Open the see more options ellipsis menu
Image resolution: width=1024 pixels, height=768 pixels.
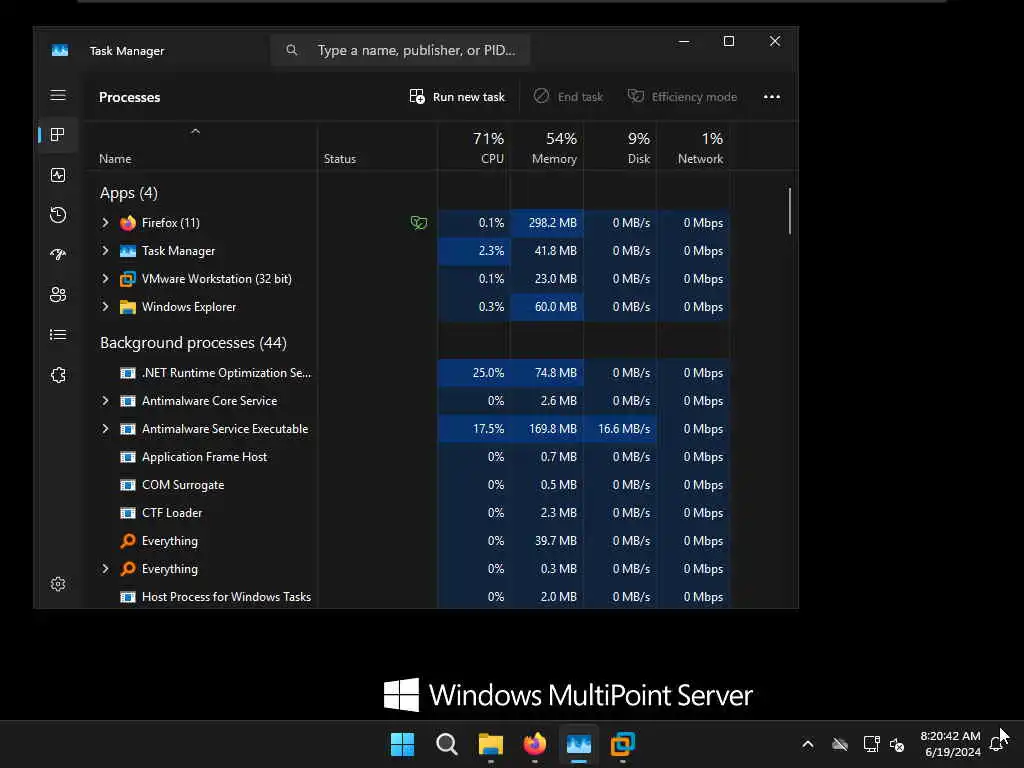772,97
